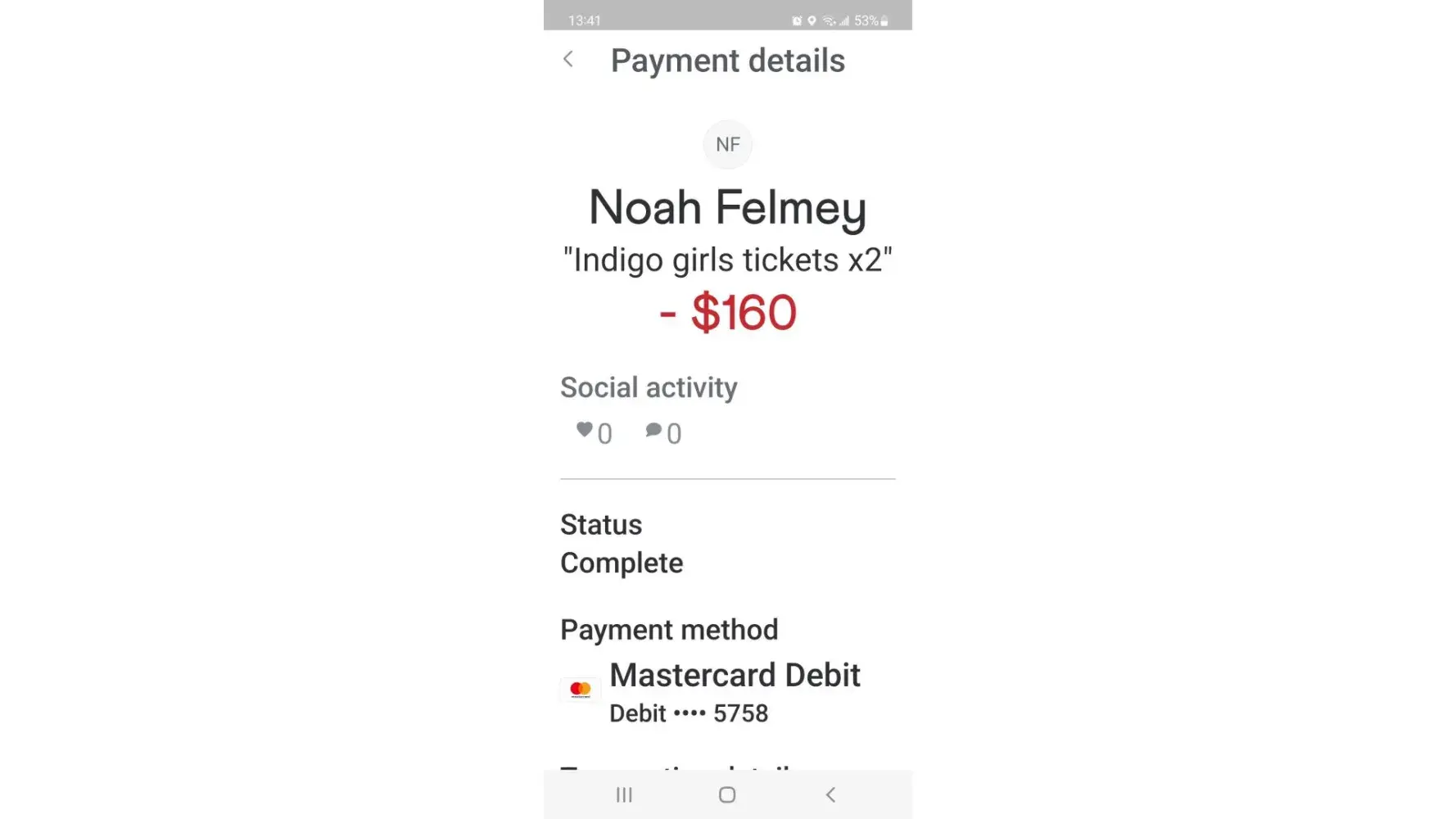Tap the Complete status text
This screenshot has height=819, width=1456.
click(622, 563)
